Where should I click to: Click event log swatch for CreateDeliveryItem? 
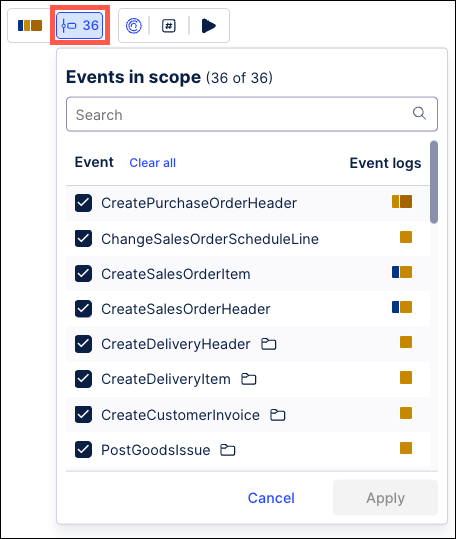[406, 377]
